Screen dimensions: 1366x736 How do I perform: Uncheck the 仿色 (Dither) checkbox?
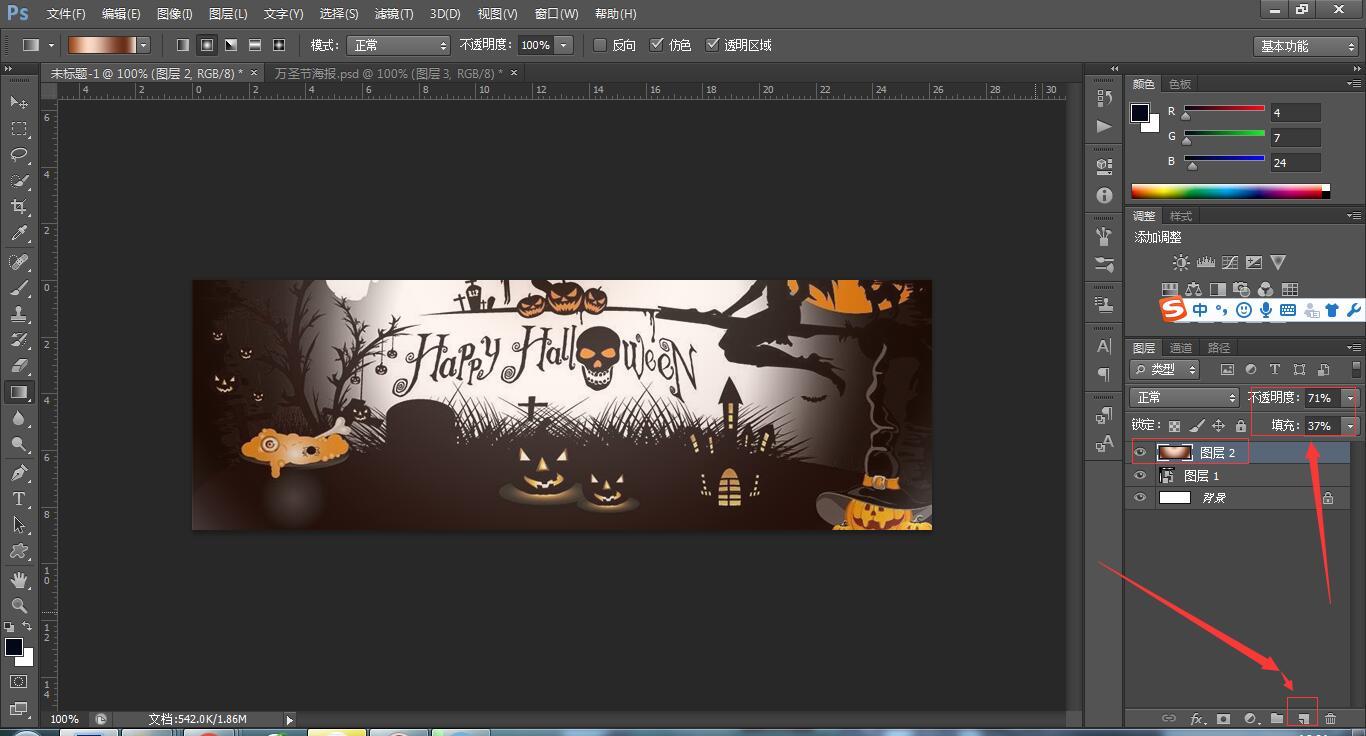click(656, 45)
